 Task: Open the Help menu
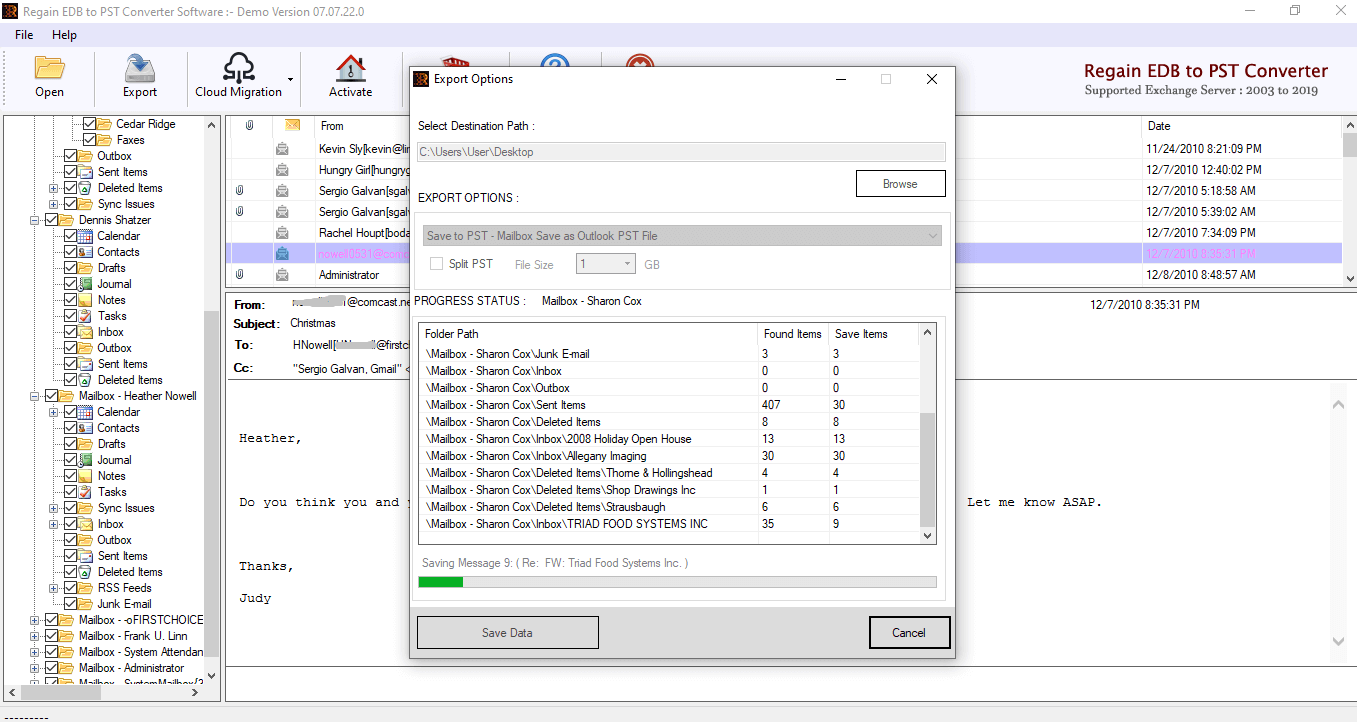point(64,35)
